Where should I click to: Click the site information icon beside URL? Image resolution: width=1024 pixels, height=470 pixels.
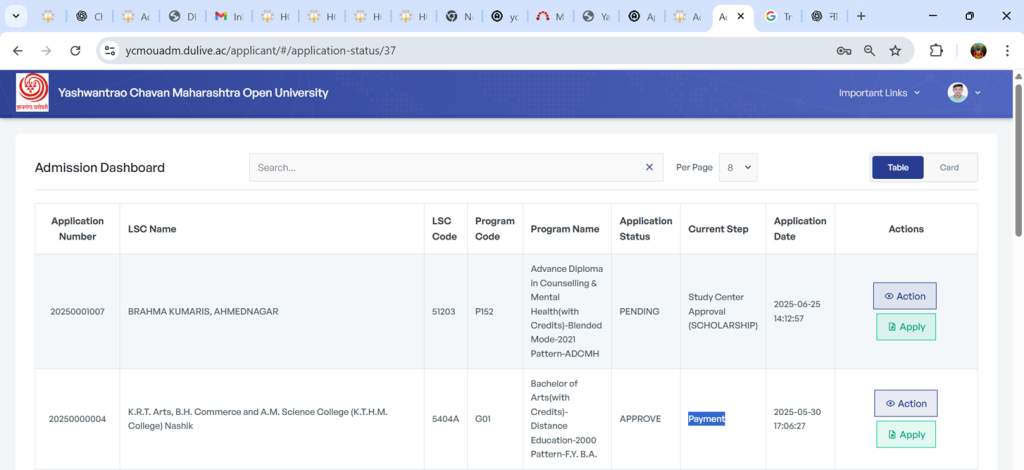[x=111, y=50]
